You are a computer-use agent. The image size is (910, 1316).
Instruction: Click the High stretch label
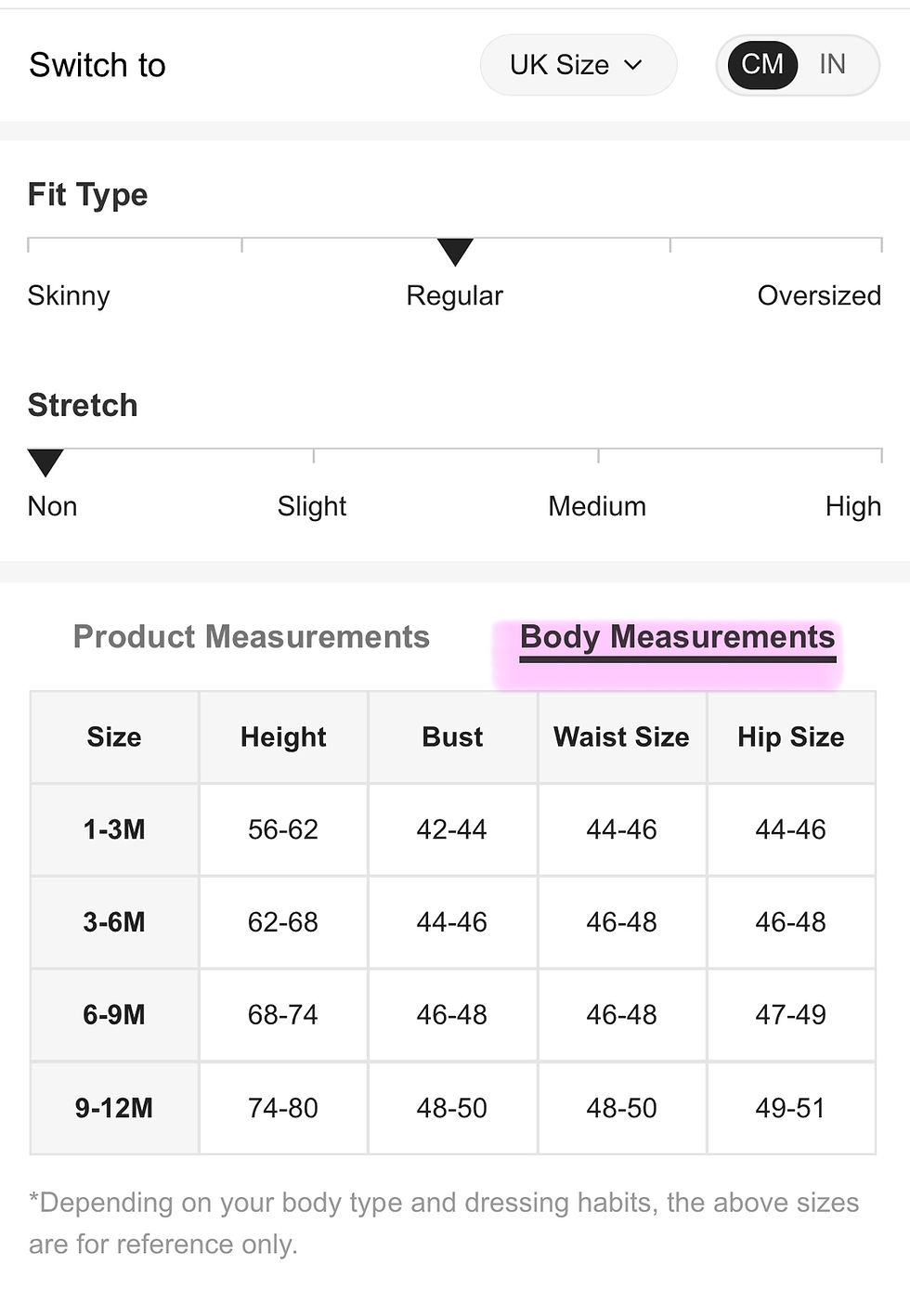coord(852,507)
